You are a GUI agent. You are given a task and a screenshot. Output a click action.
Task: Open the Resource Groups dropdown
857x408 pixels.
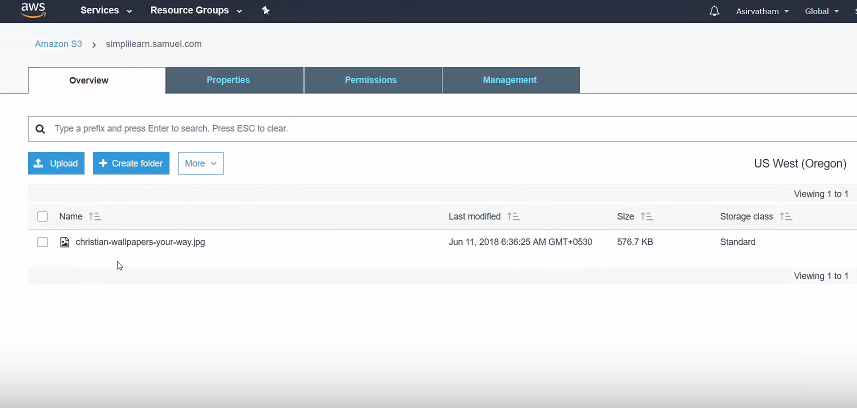point(196,11)
